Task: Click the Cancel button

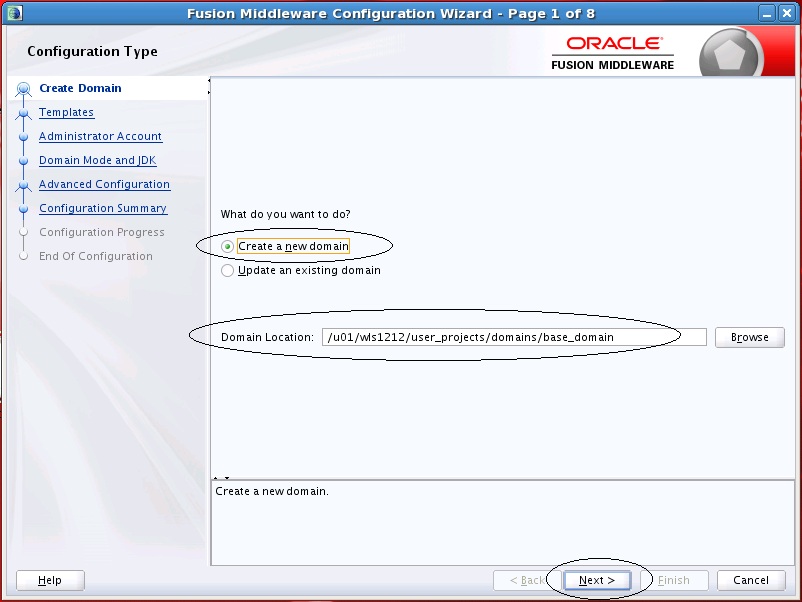Action: pos(751,580)
